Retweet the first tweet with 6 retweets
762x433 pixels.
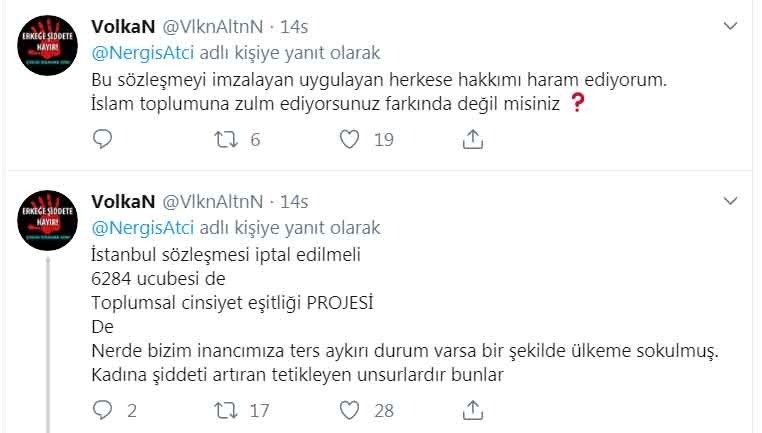[x=226, y=140]
